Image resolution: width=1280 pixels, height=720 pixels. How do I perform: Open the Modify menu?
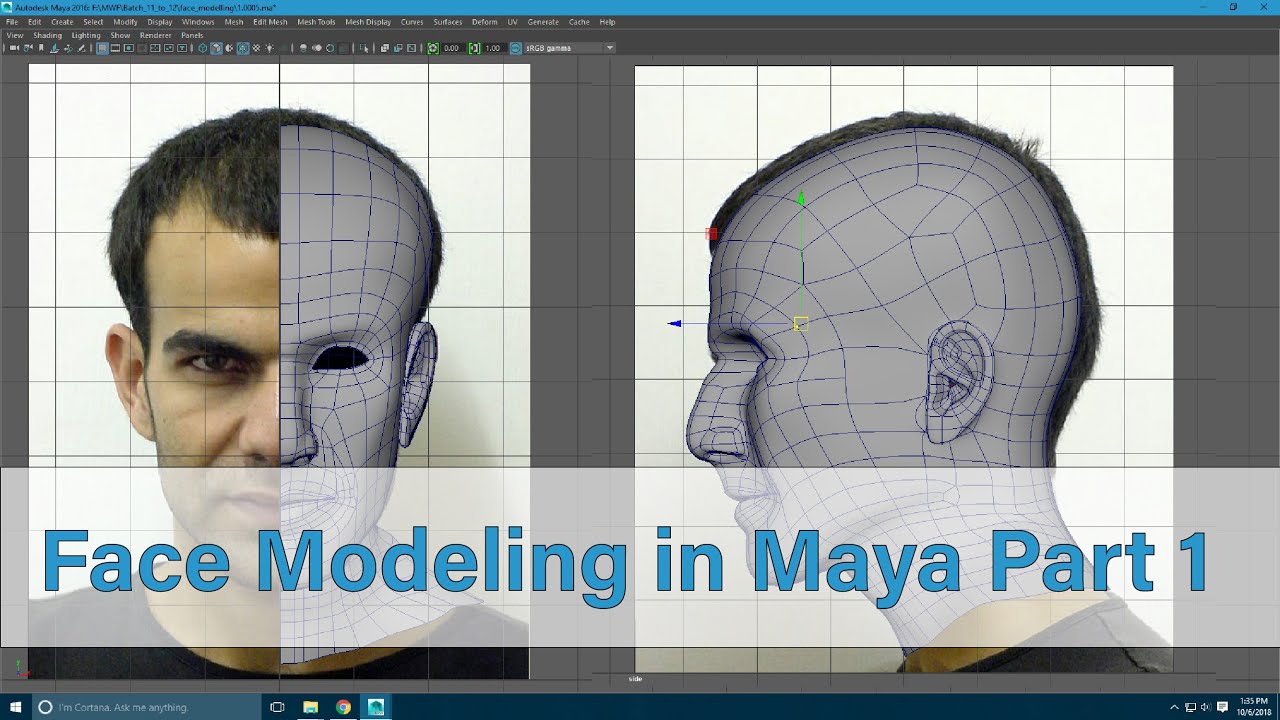click(126, 21)
